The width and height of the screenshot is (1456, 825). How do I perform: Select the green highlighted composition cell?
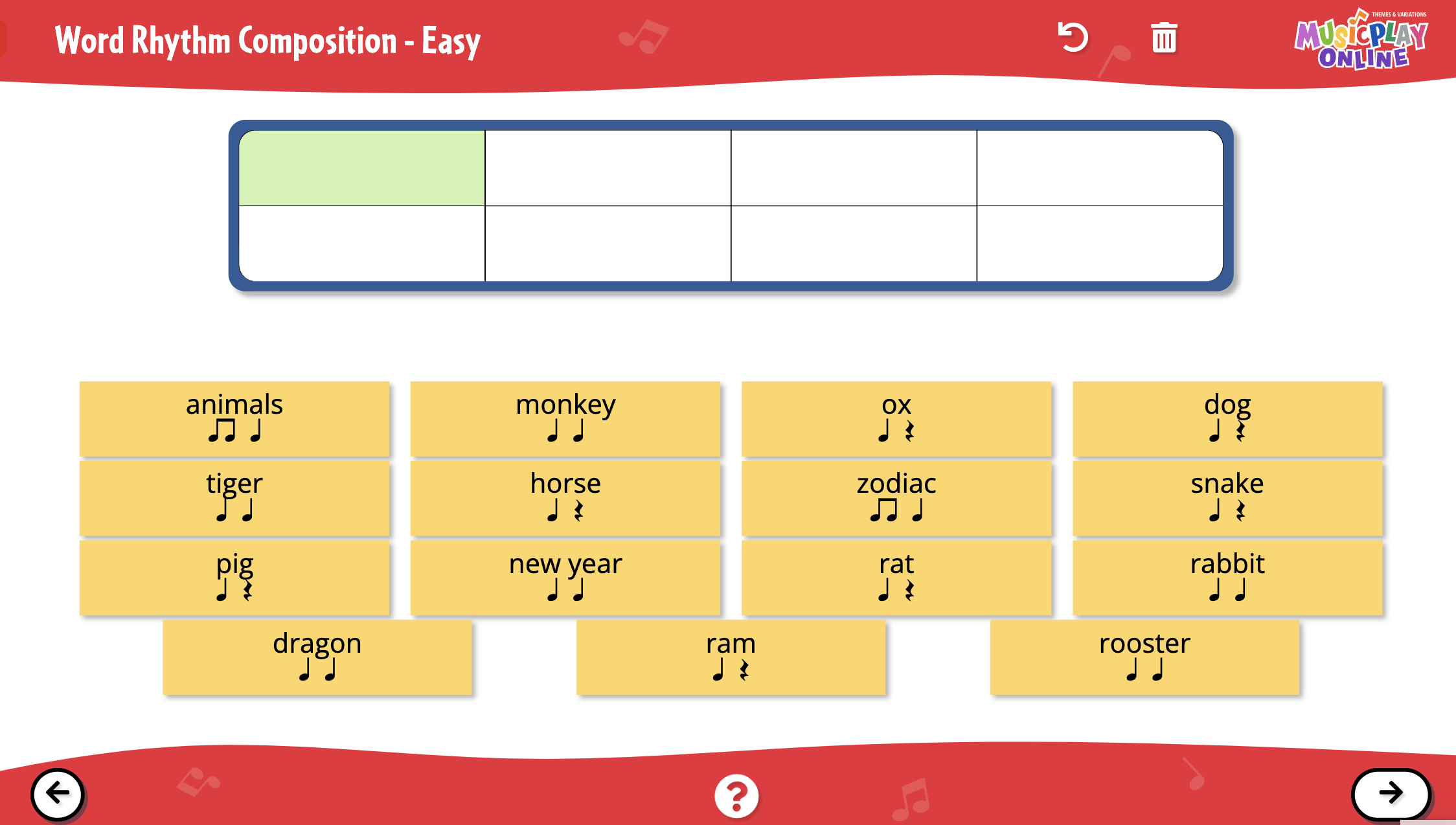coord(362,168)
